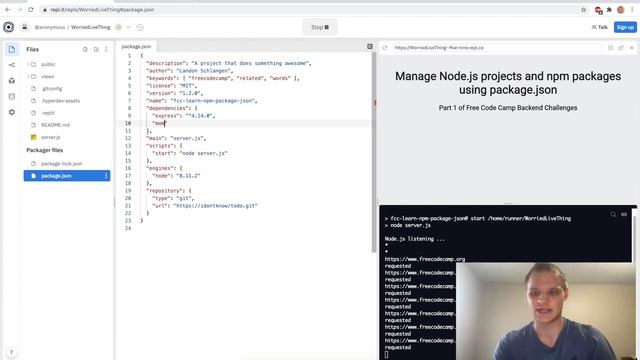The height and width of the screenshot is (360, 640).
Task: Open the browser profile avatar
Action: [x=620, y=10]
